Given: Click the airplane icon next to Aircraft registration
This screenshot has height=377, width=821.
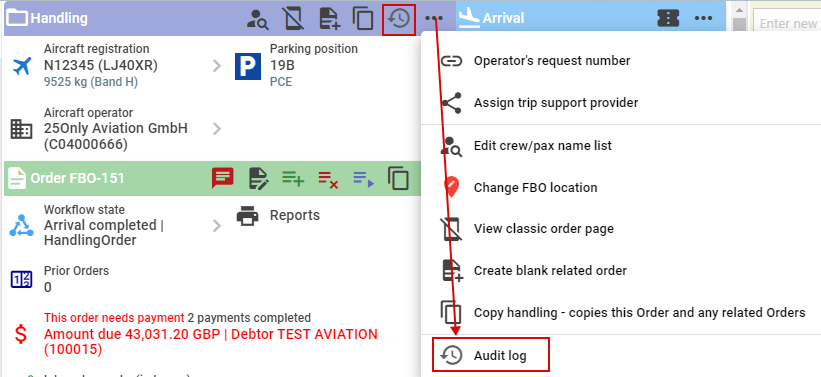Looking at the screenshot, I should (21, 66).
